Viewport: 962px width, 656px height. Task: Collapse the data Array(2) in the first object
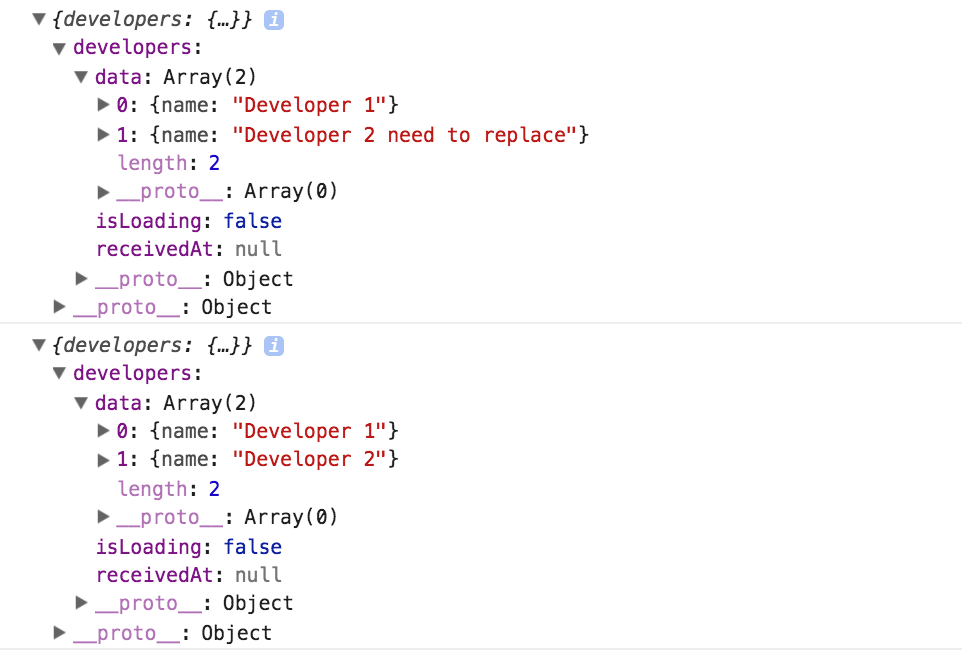point(81,76)
